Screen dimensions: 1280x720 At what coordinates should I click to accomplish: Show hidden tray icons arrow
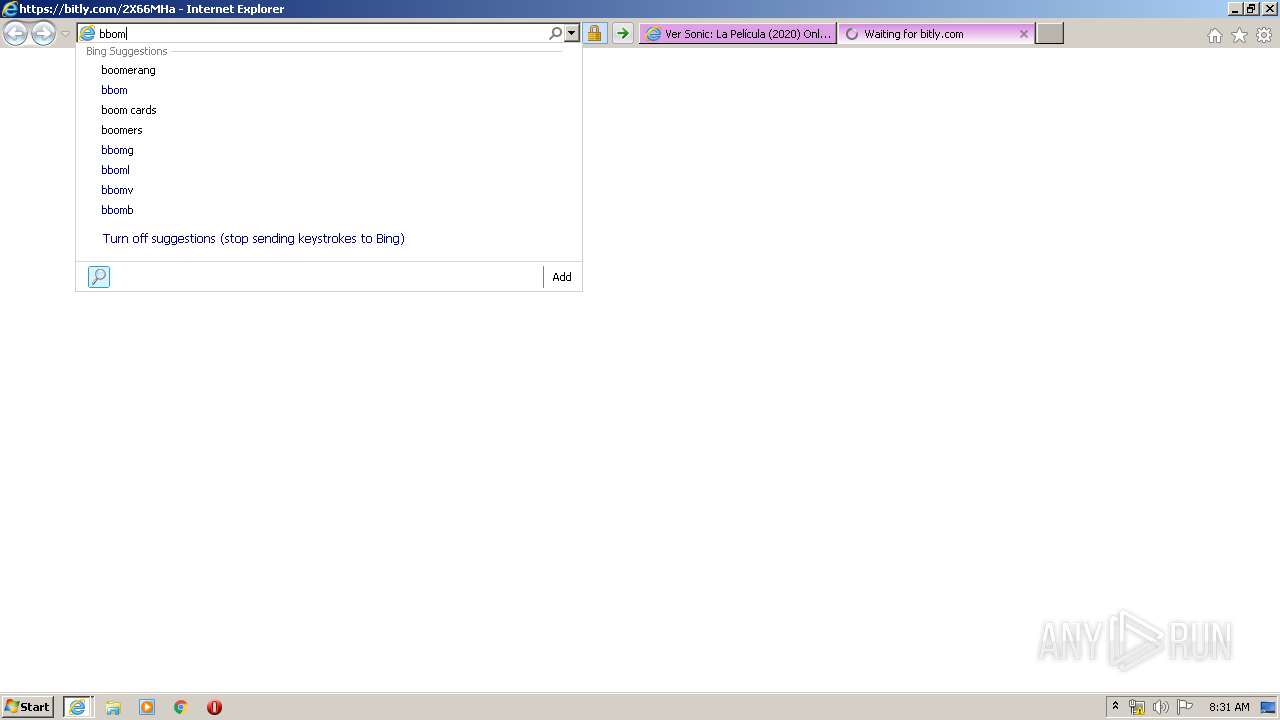pyautogui.click(x=1115, y=707)
